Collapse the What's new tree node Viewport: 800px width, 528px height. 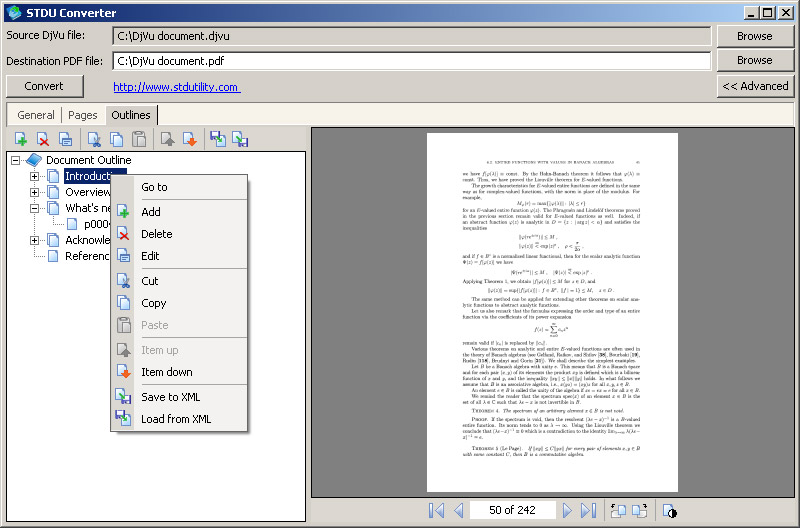[34, 208]
